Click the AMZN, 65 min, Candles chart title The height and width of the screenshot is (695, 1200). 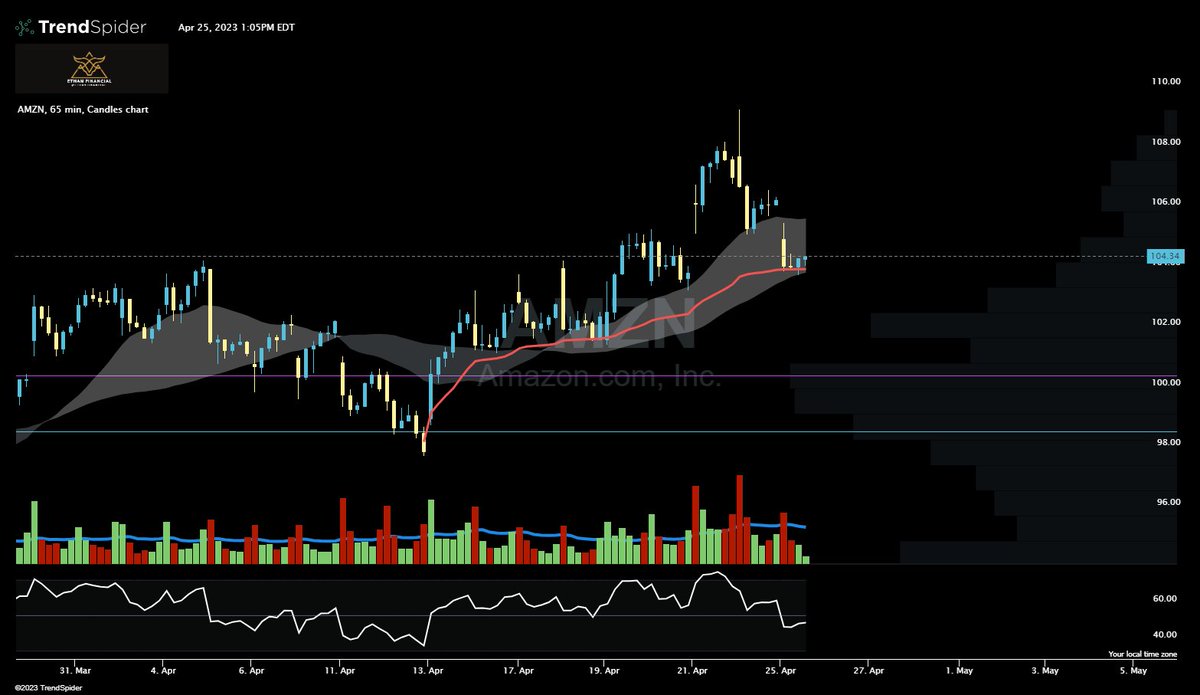pyautogui.click(x=82, y=109)
